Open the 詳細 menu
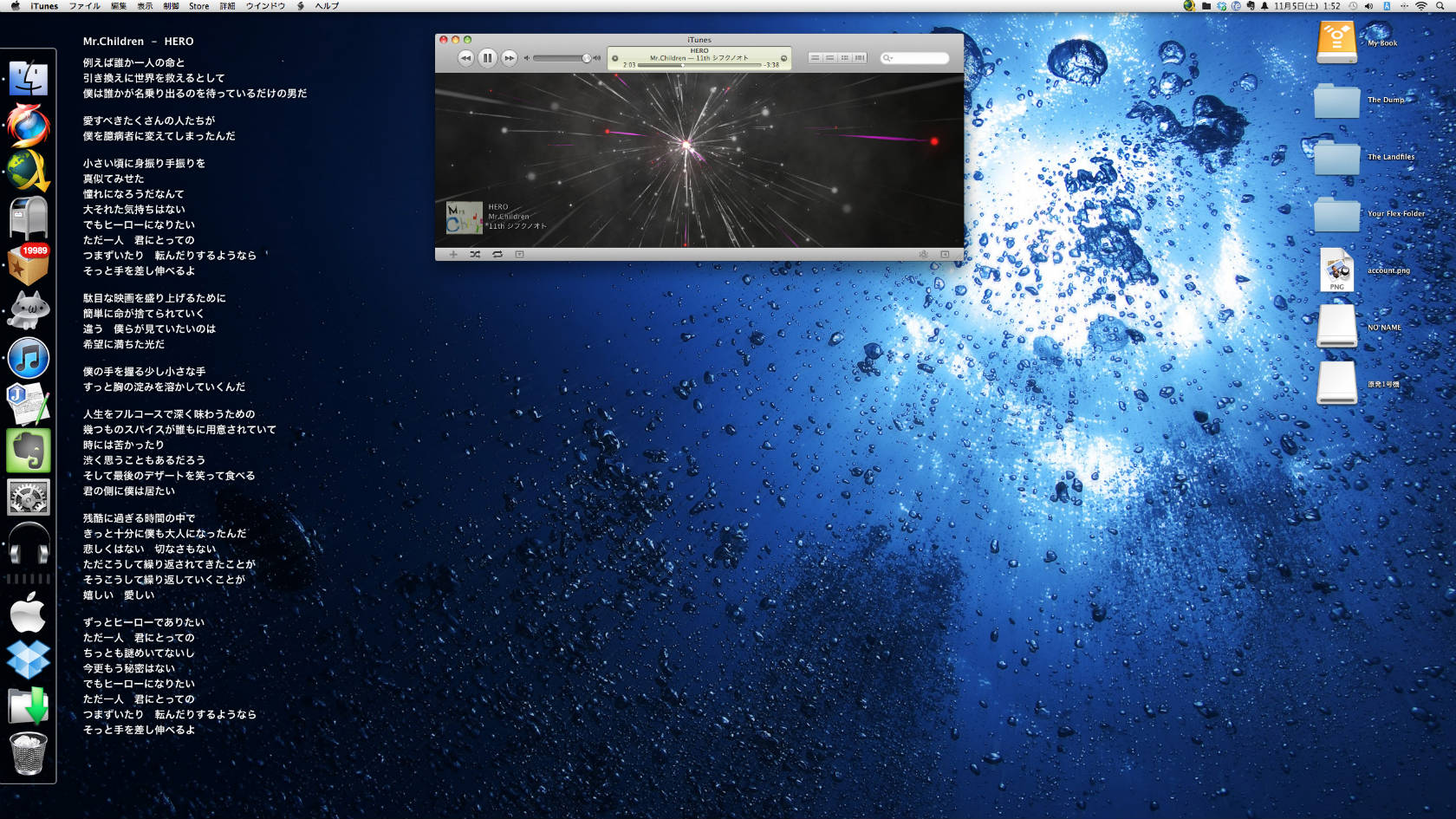The width and height of the screenshot is (1456, 819). coord(227,6)
